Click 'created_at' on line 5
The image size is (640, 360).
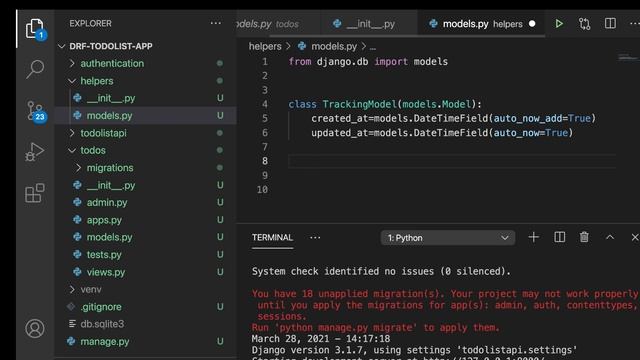click(340, 118)
